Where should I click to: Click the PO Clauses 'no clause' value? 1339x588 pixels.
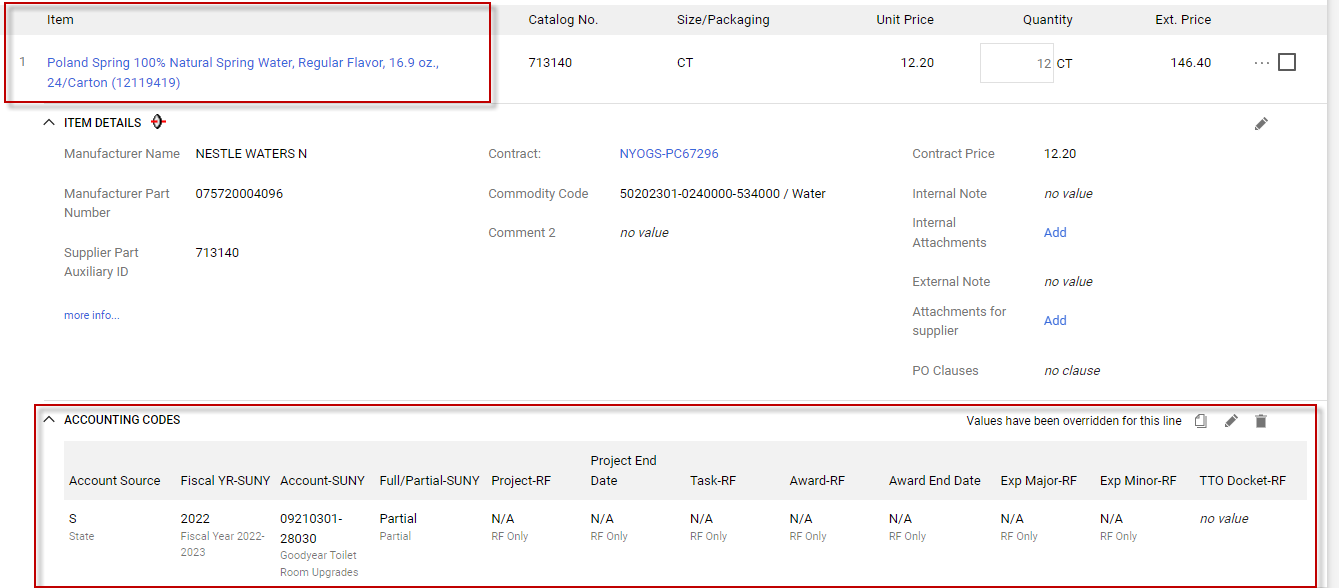tap(1072, 371)
